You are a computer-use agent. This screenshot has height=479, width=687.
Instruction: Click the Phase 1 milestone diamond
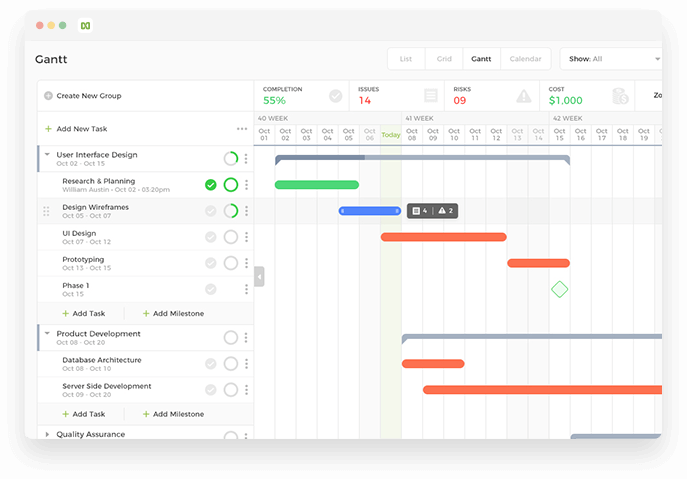point(560,289)
